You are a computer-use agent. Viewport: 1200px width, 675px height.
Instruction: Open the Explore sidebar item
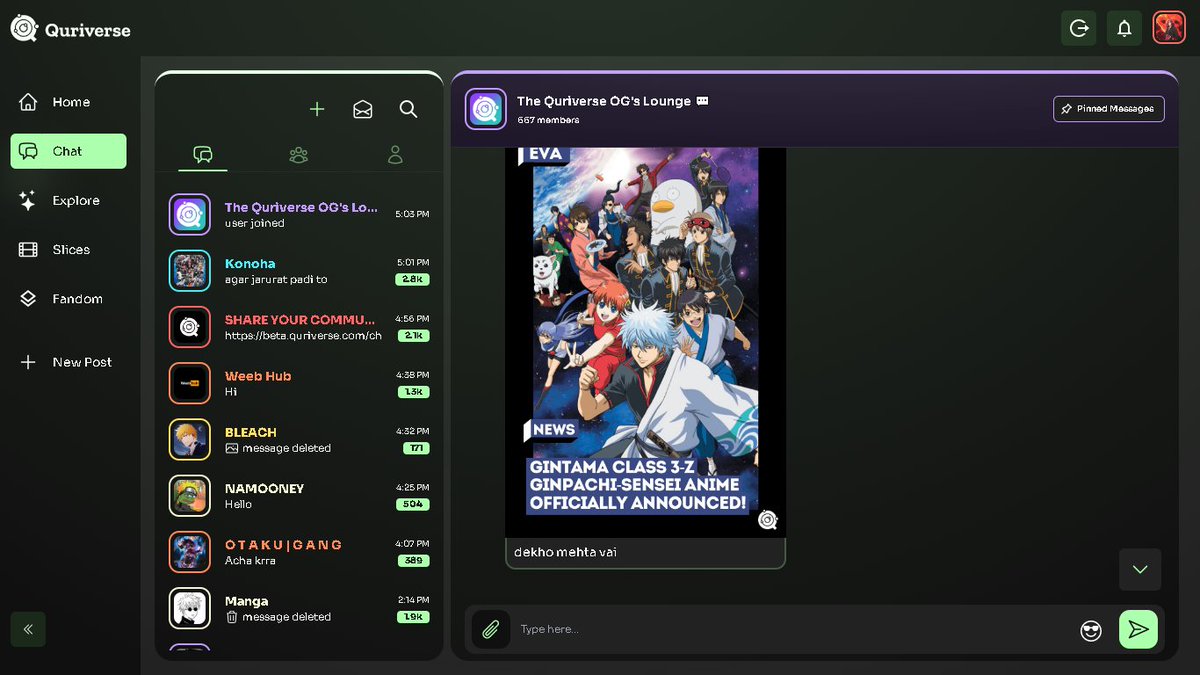68,200
